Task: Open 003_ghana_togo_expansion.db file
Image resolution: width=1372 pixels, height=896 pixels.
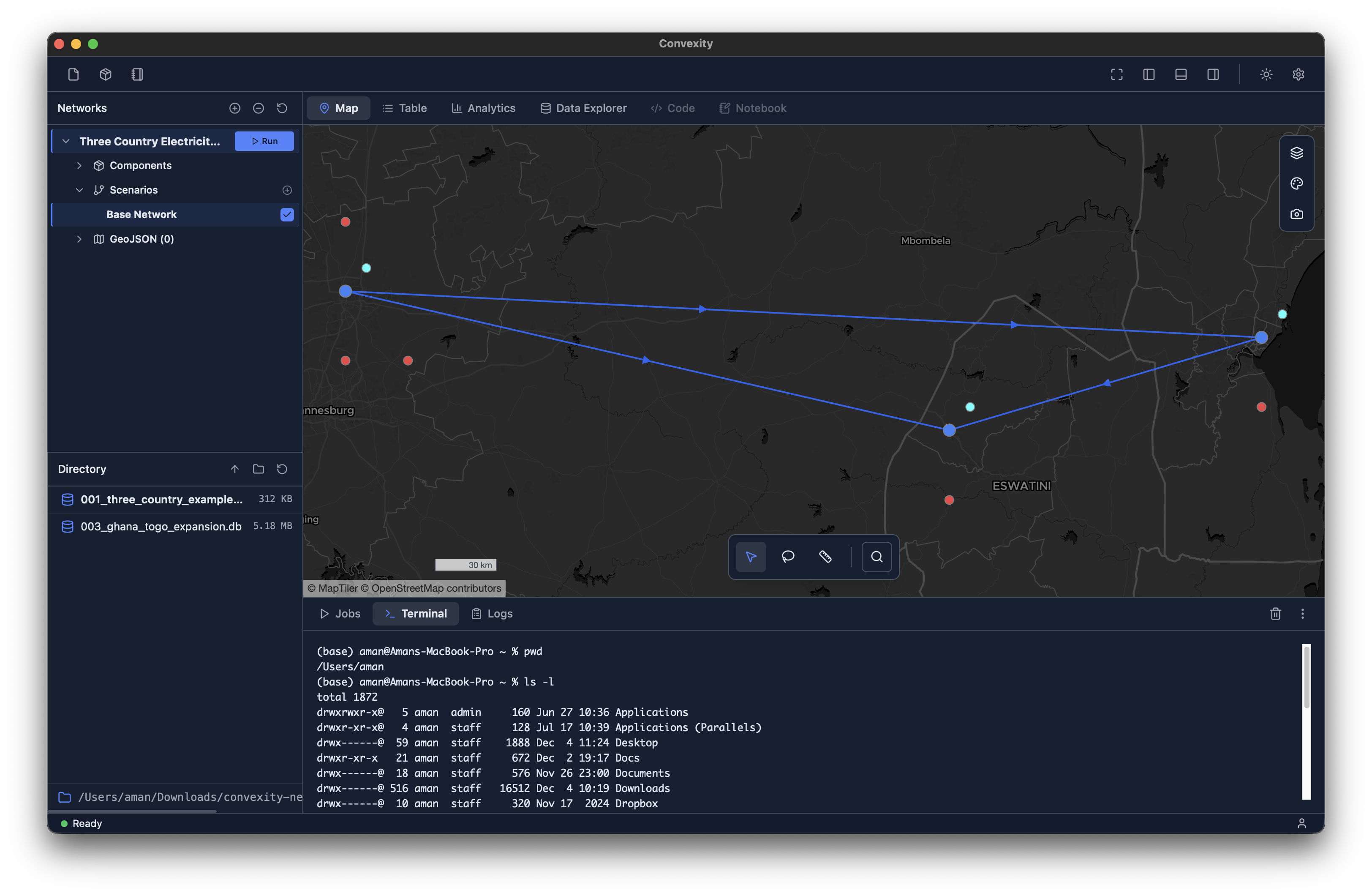Action: tap(161, 526)
